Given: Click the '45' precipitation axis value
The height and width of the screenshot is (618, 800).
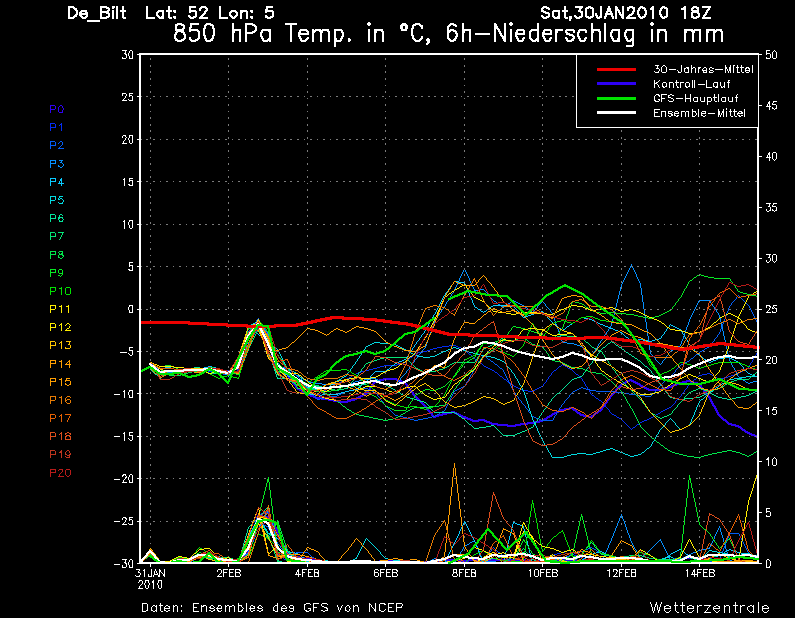Looking at the screenshot, I should [x=771, y=106].
